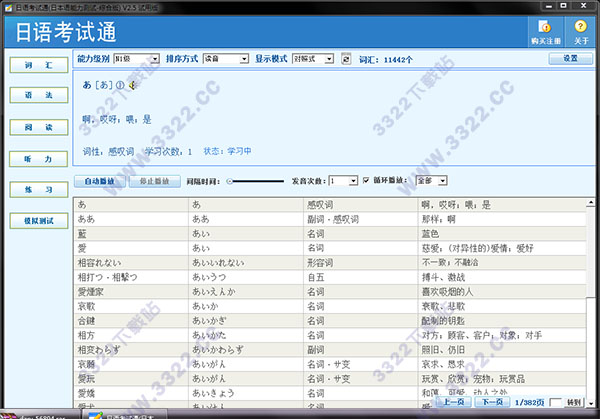
Task: Open the 模拟测试 mock test section
Action: (x=33, y=220)
